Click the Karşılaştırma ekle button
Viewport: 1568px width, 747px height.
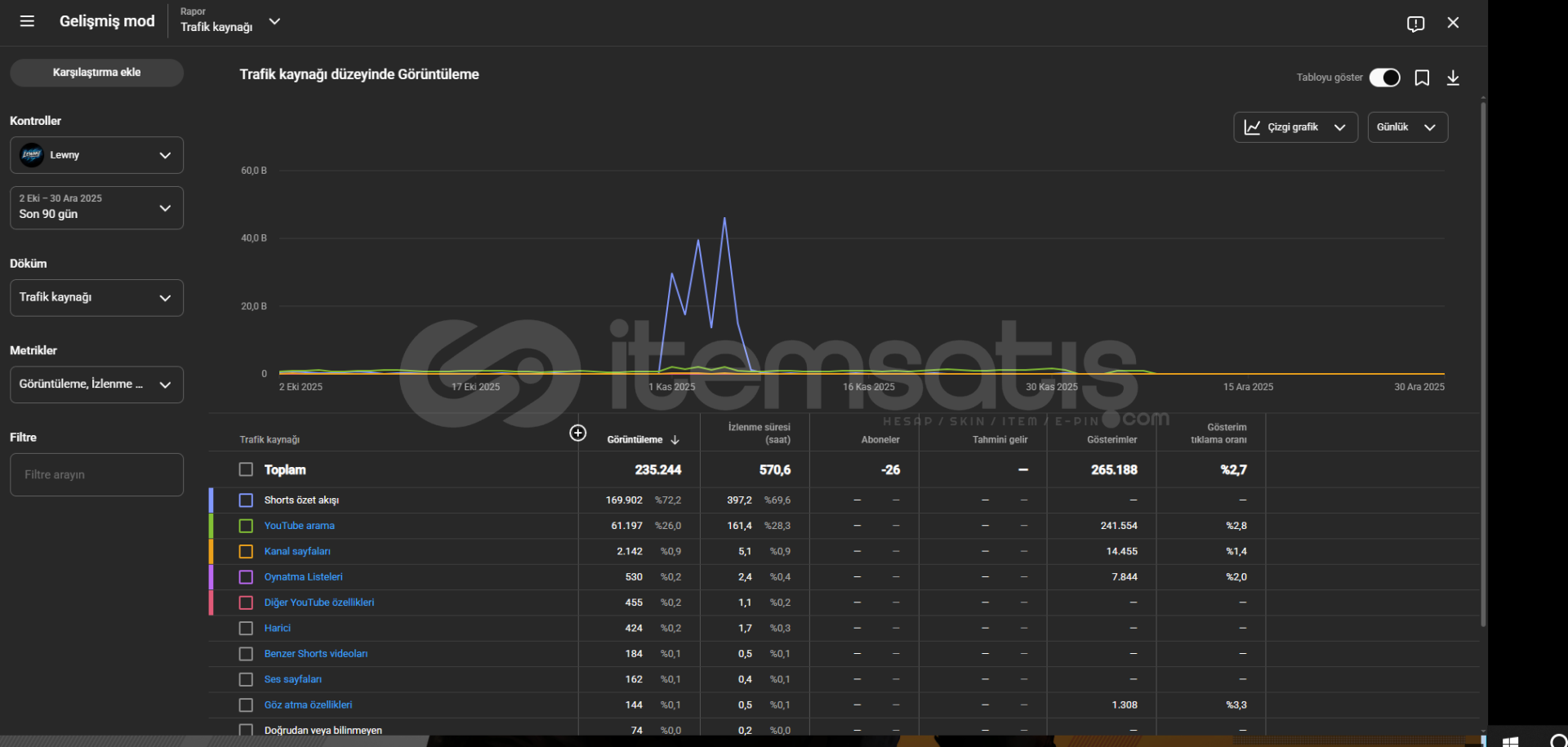[x=96, y=73]
